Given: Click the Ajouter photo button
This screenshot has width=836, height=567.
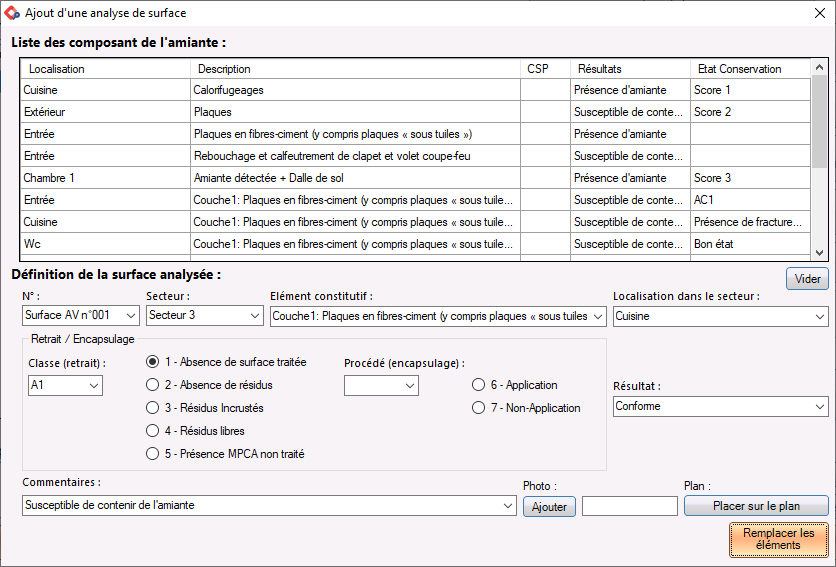Looking at the screenshot, I should pos(549,506).
